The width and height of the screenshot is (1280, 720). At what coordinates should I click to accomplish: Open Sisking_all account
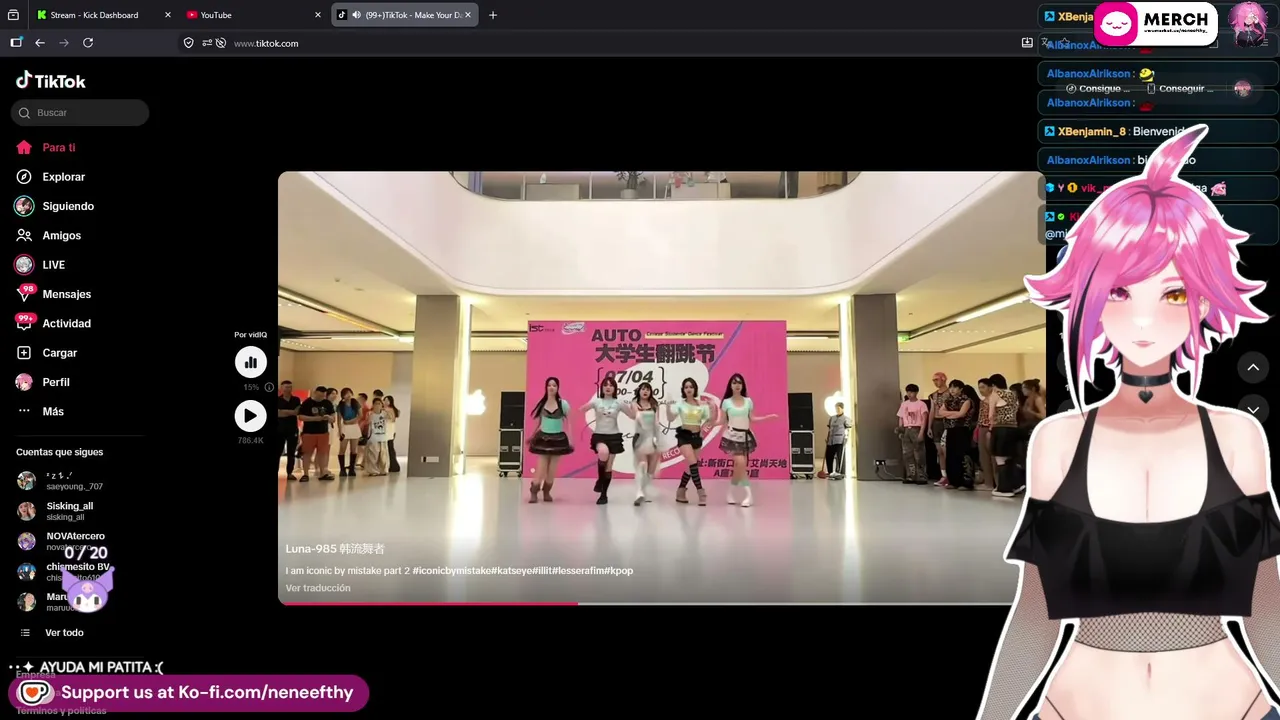[x=69, y=511]
